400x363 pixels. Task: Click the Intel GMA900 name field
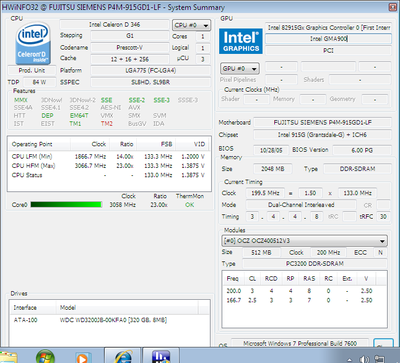(x=328, y=39)
